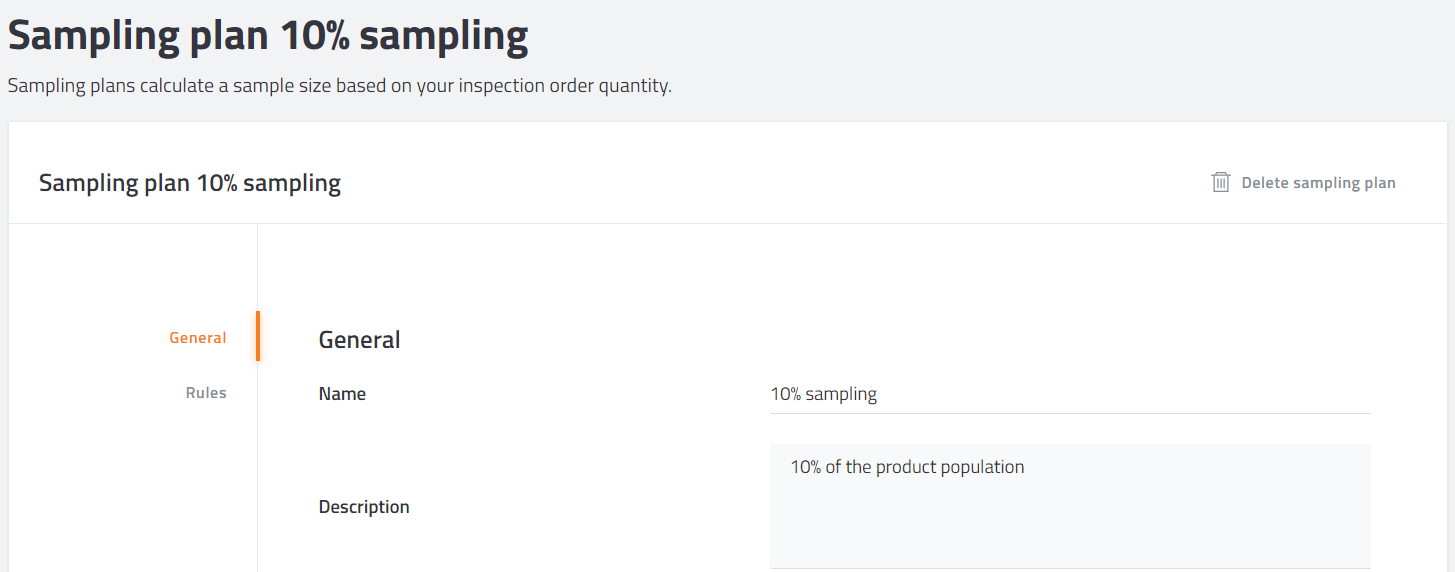1455x572 pixels.
Task: Select the General sidebar tab
Action: click(198, 338)
